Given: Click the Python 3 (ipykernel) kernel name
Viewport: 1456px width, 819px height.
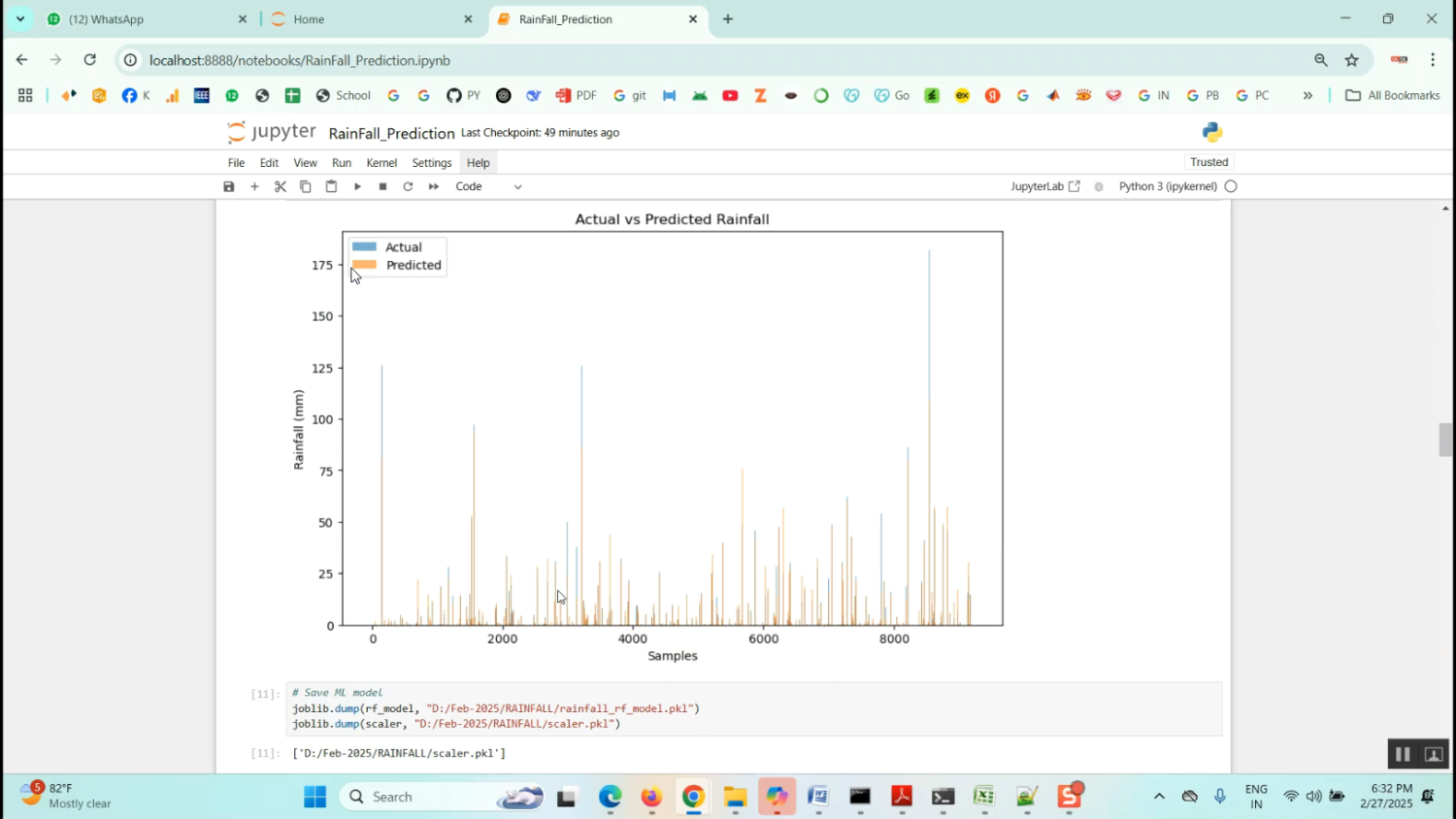Looking at the screenshot, I should [1167, 186].
